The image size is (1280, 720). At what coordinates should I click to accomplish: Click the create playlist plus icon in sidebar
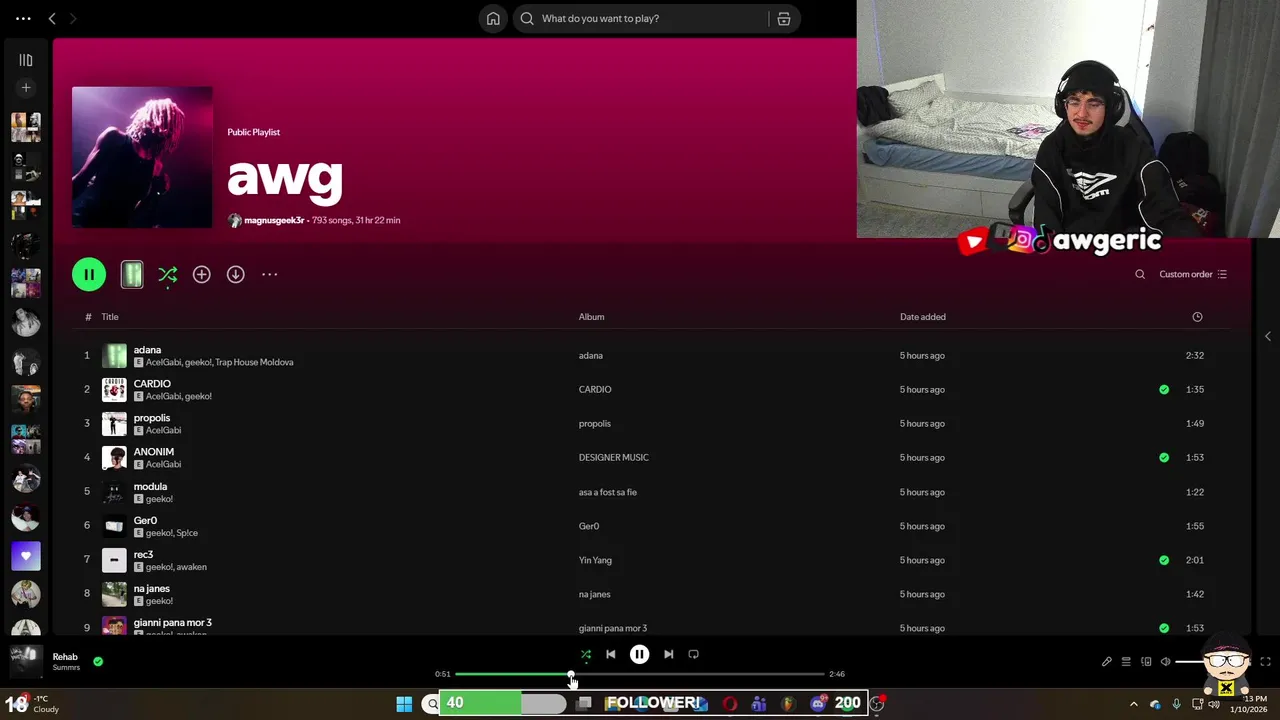pos(26,88)
